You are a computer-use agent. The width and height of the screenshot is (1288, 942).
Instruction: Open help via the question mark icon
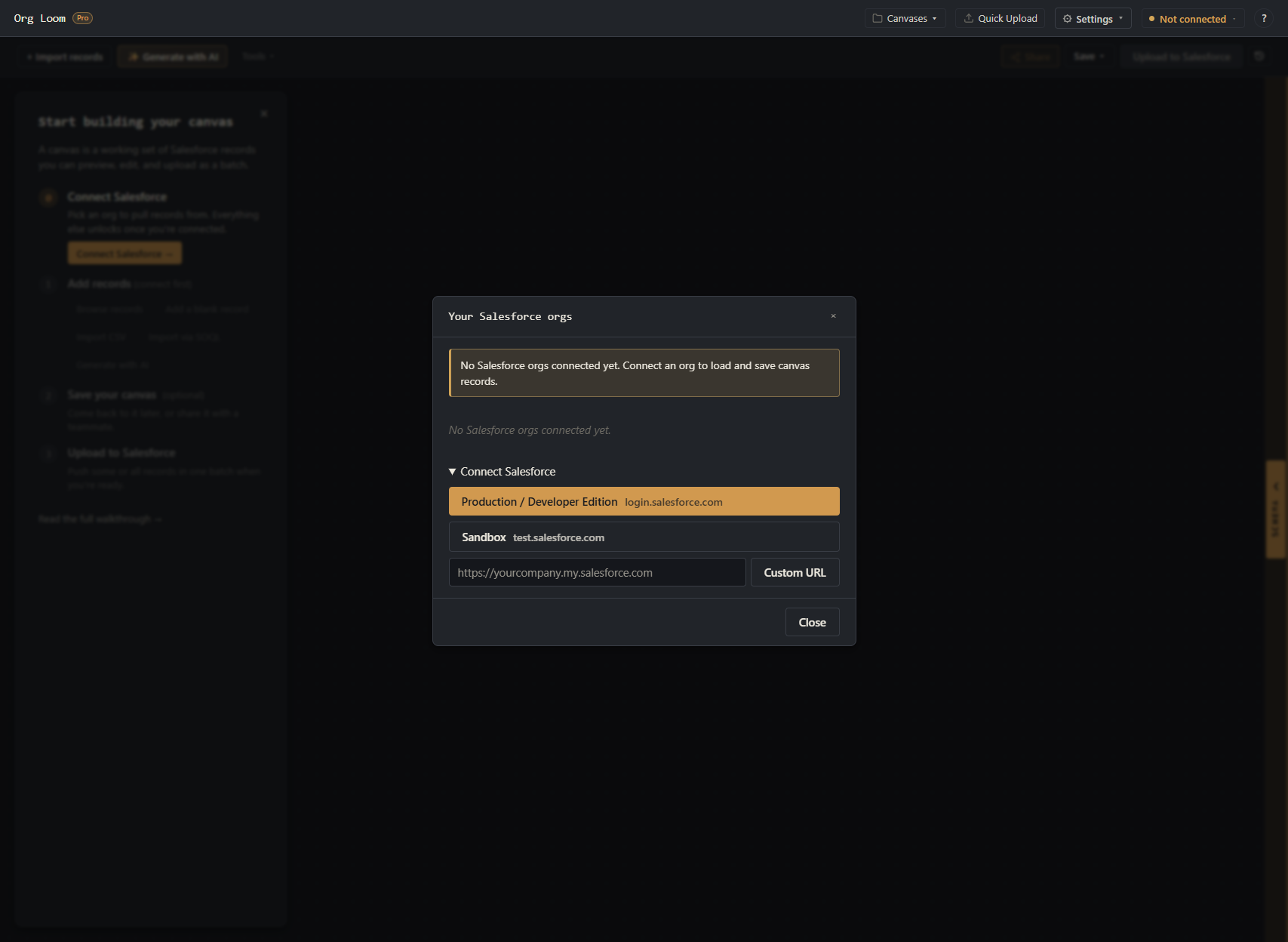pos(1264,18)
